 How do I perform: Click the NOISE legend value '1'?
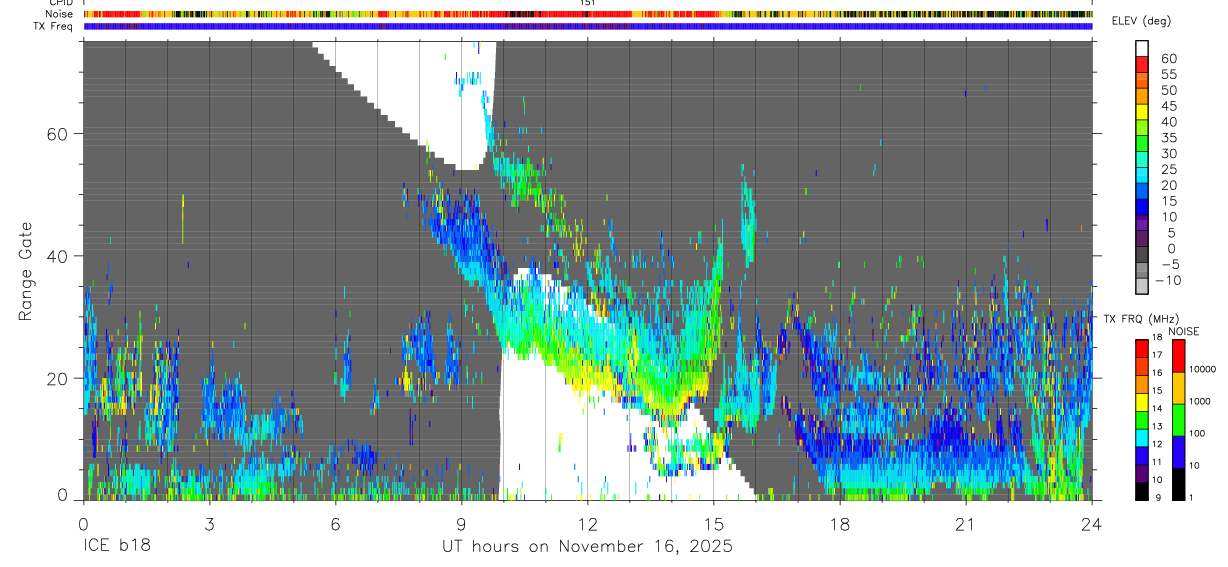tap(1192, 497)
